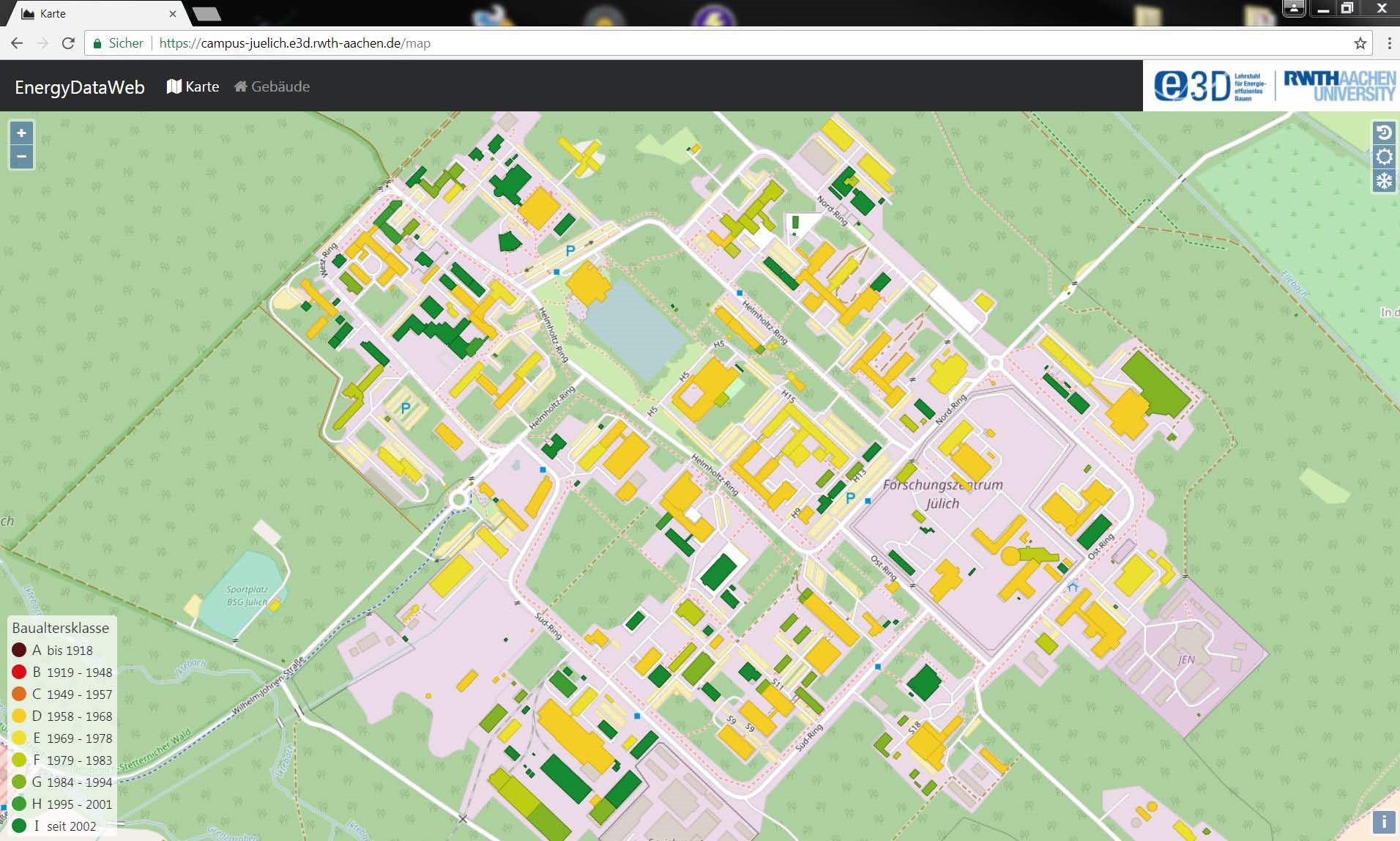Click the RWTH Aachen University logo
The height and width of the screenshot is (841, 1400).
click(1339, 86)
